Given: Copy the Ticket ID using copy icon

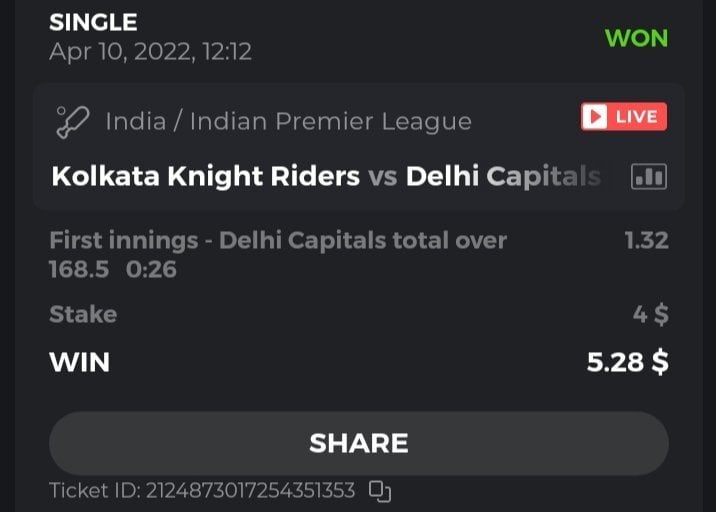Looking at the screenshot, I should point(379,491).
